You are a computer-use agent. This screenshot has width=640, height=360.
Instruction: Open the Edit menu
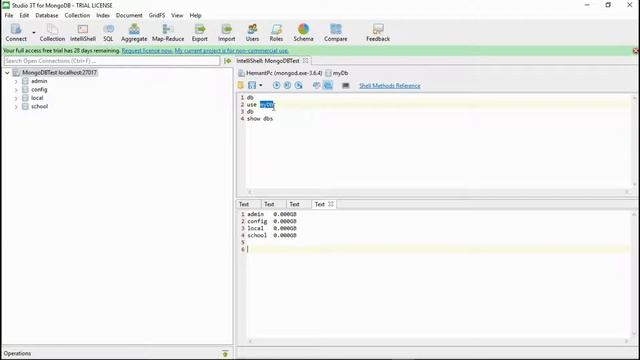[24, 15]
